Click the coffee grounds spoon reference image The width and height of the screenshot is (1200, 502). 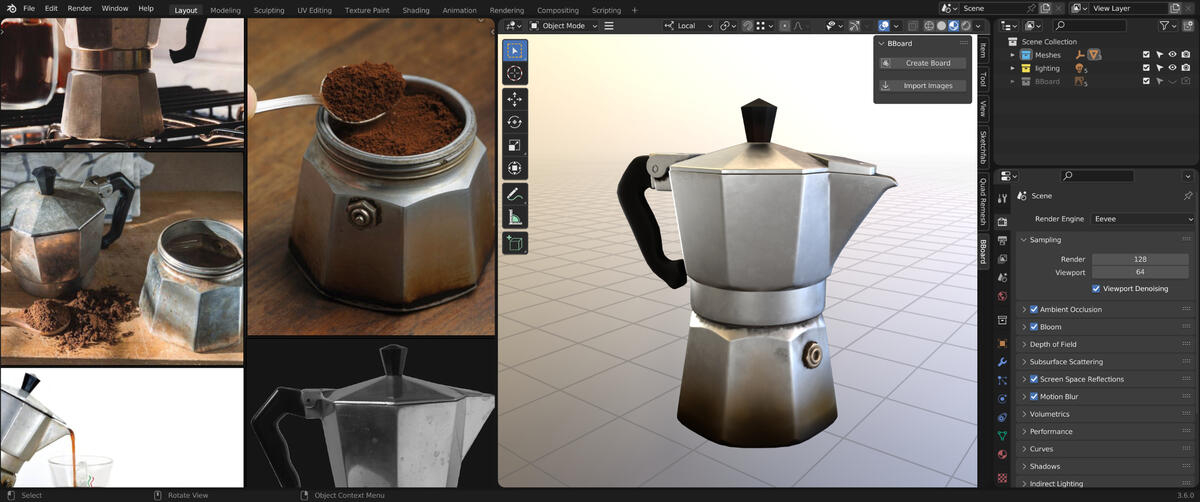[x=371, y=176]
